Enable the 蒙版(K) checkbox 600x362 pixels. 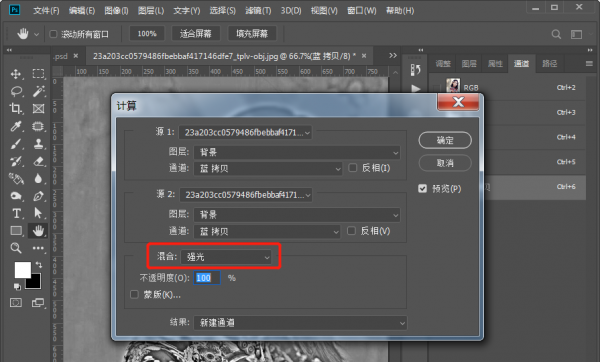click(x=134, y=295)
